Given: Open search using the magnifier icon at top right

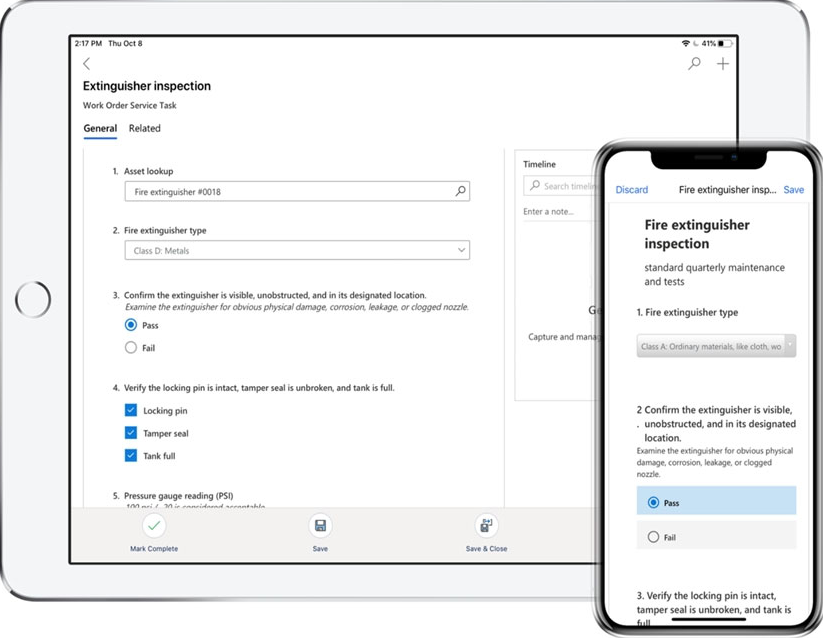Looking at the screenshot, I should (x=694, y=64).
